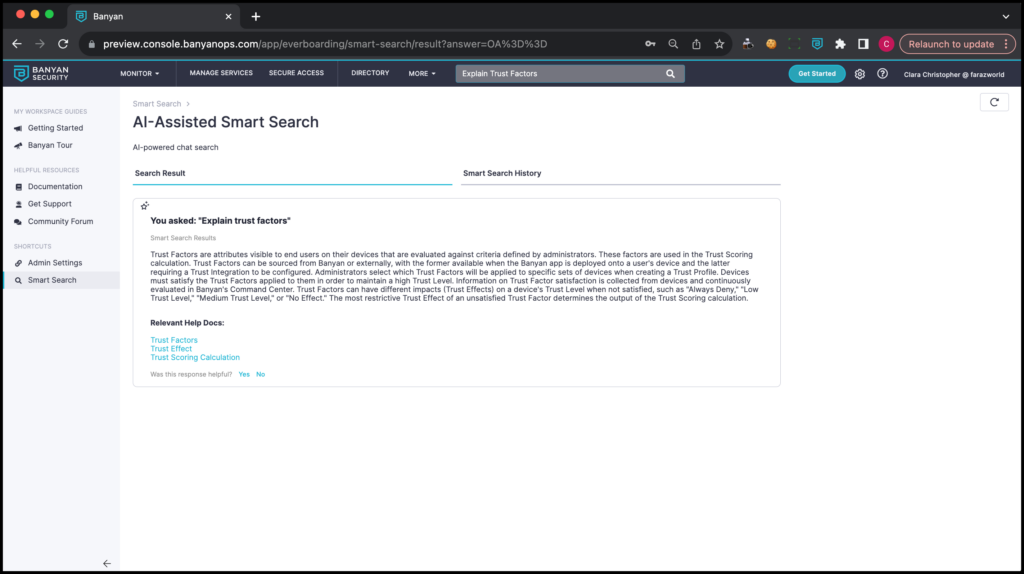Click the Get Started button
Screen dimensions: 1024x574
pos(816,74)
